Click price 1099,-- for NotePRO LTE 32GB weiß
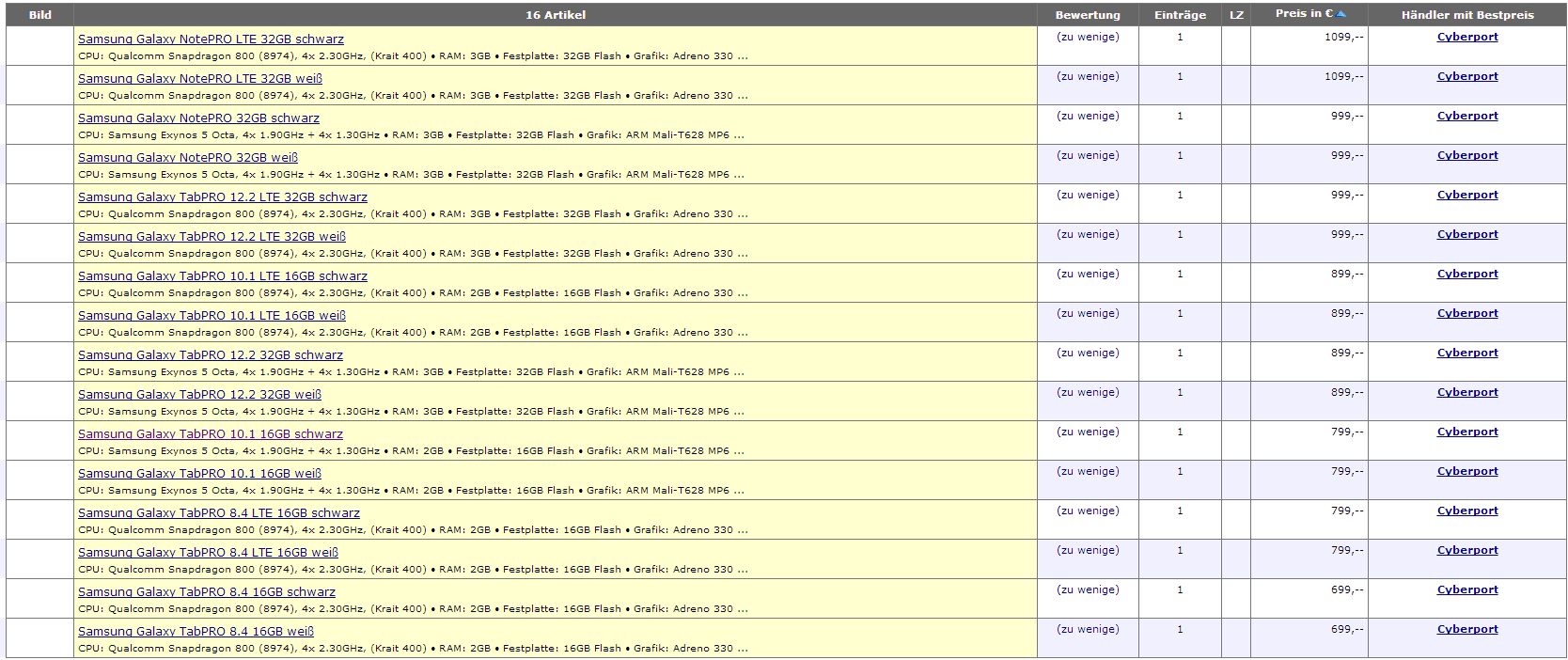 (x=1343, y=77)
